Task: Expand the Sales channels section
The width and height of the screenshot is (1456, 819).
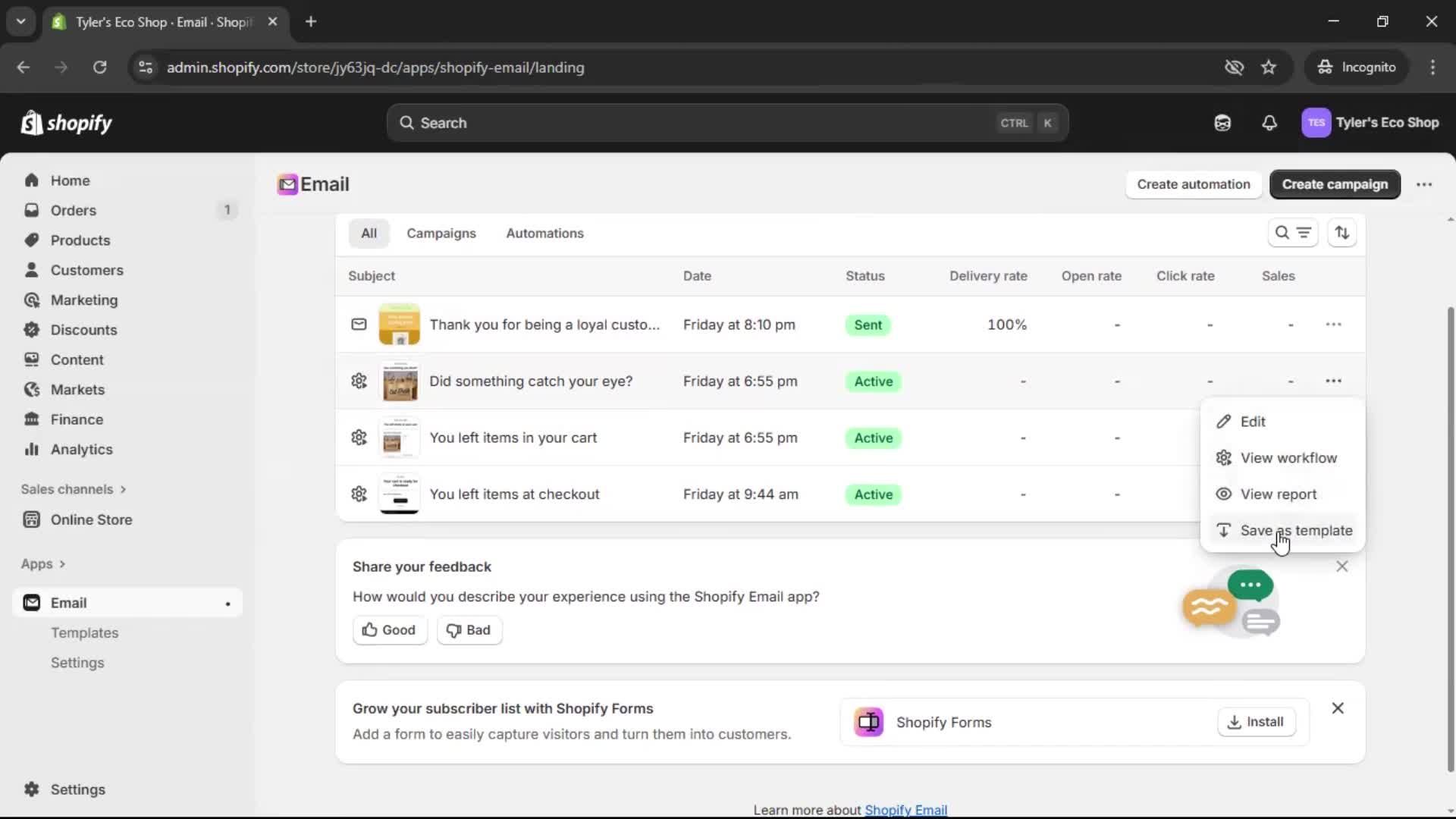Action: click(x=74, y=489)
